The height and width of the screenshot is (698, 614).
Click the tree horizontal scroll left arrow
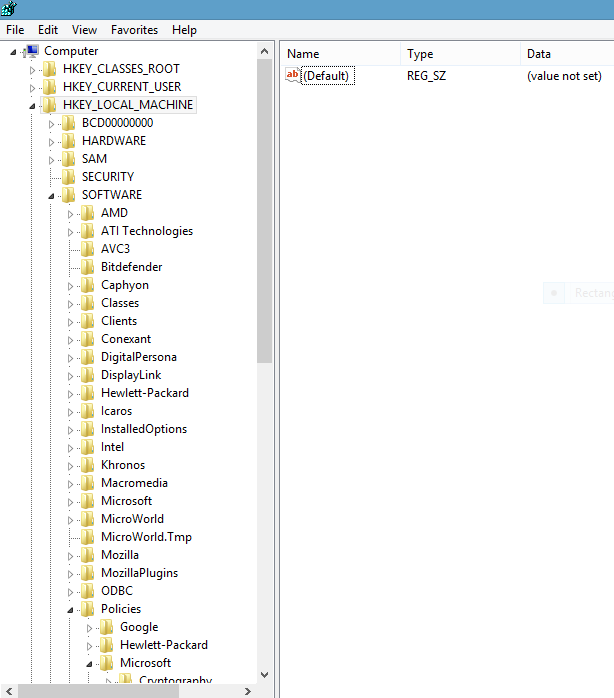9,691
